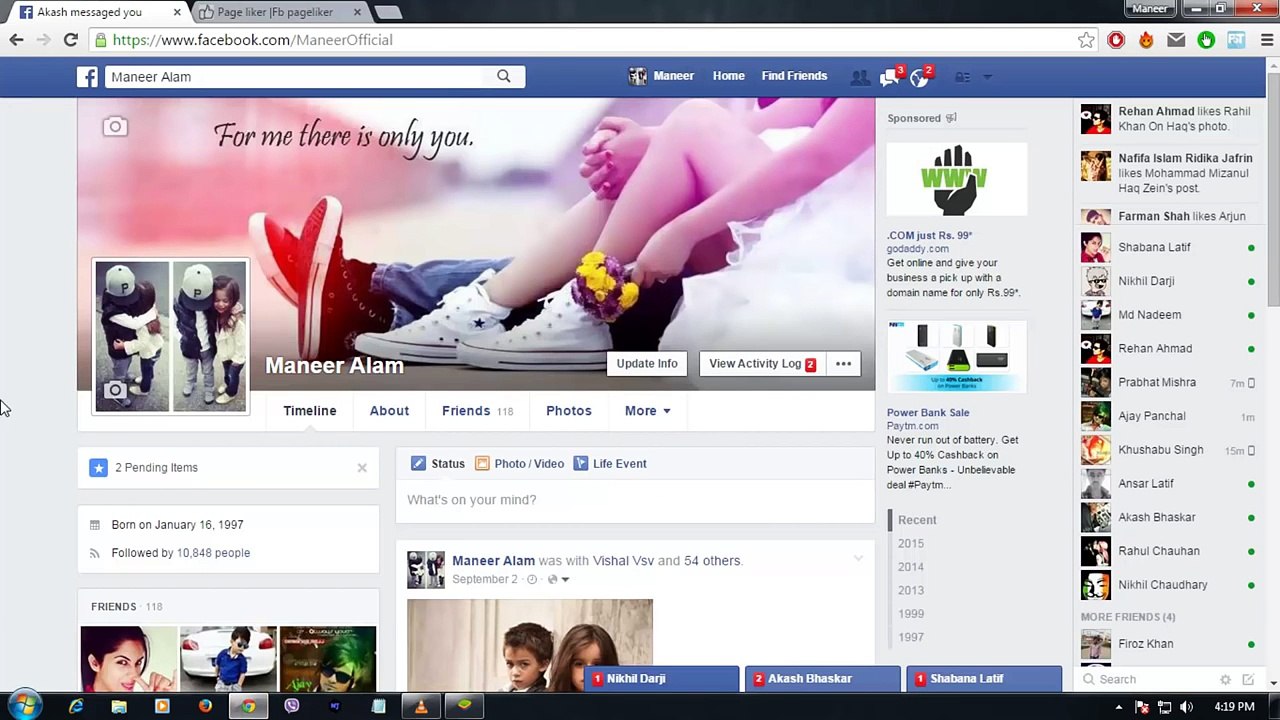Open the Photos tab
The image size is (1280, 720).
[x=569, y=411]
